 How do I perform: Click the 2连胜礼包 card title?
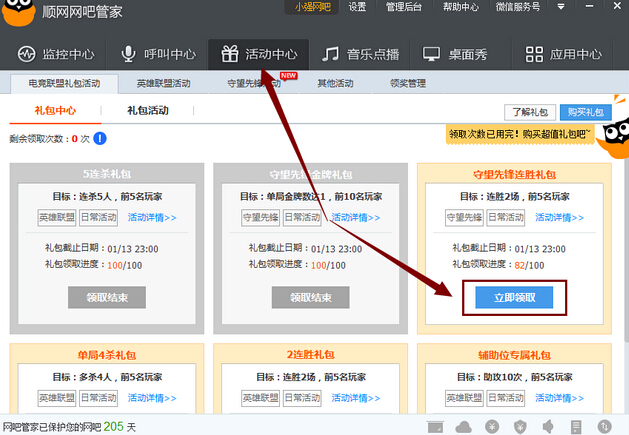310,354
